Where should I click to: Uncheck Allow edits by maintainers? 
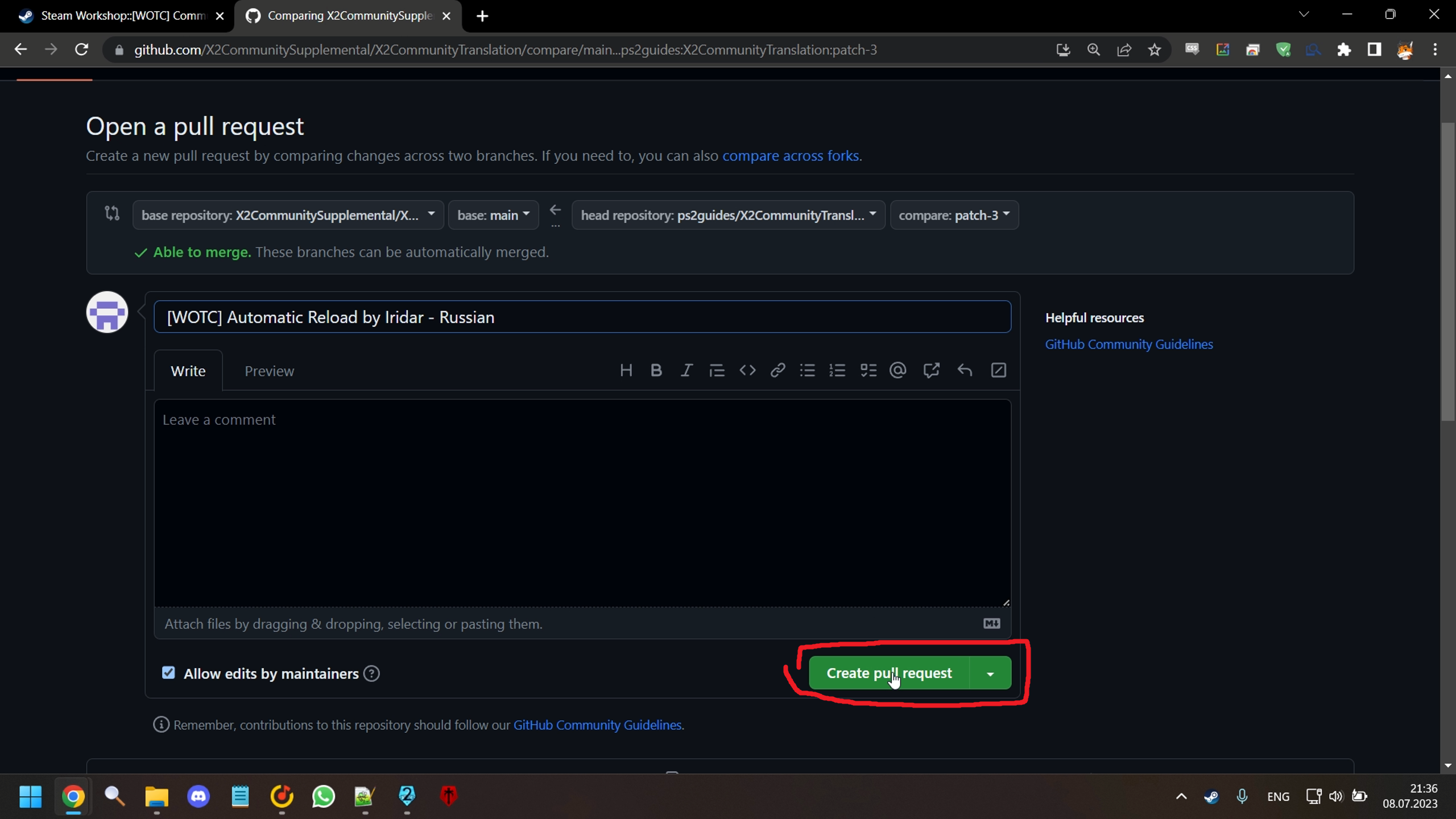pos(168,673)
